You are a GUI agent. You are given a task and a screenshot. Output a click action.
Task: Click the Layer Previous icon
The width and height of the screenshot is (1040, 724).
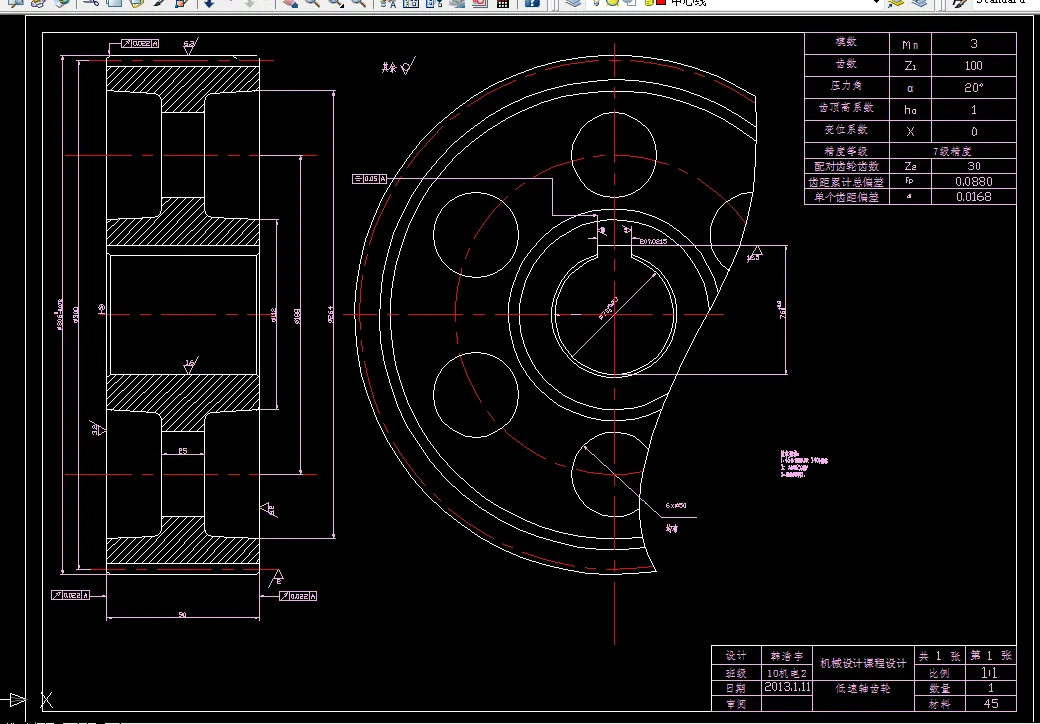(919, 3)
